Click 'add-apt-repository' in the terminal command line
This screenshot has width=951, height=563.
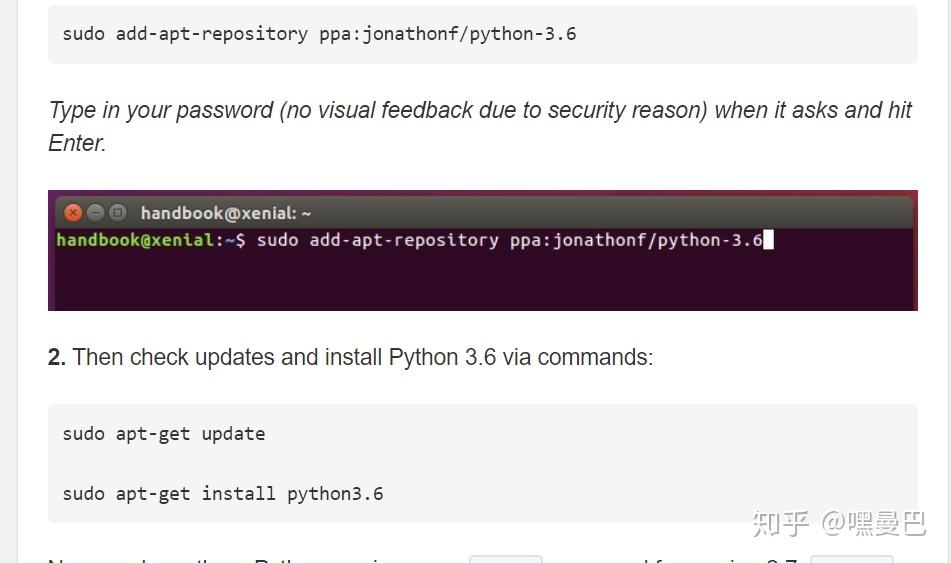404,241
